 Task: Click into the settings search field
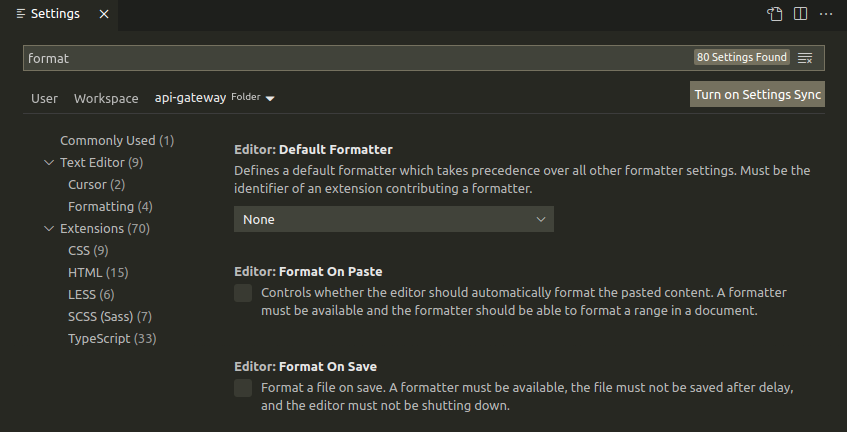tap(350, 58)
